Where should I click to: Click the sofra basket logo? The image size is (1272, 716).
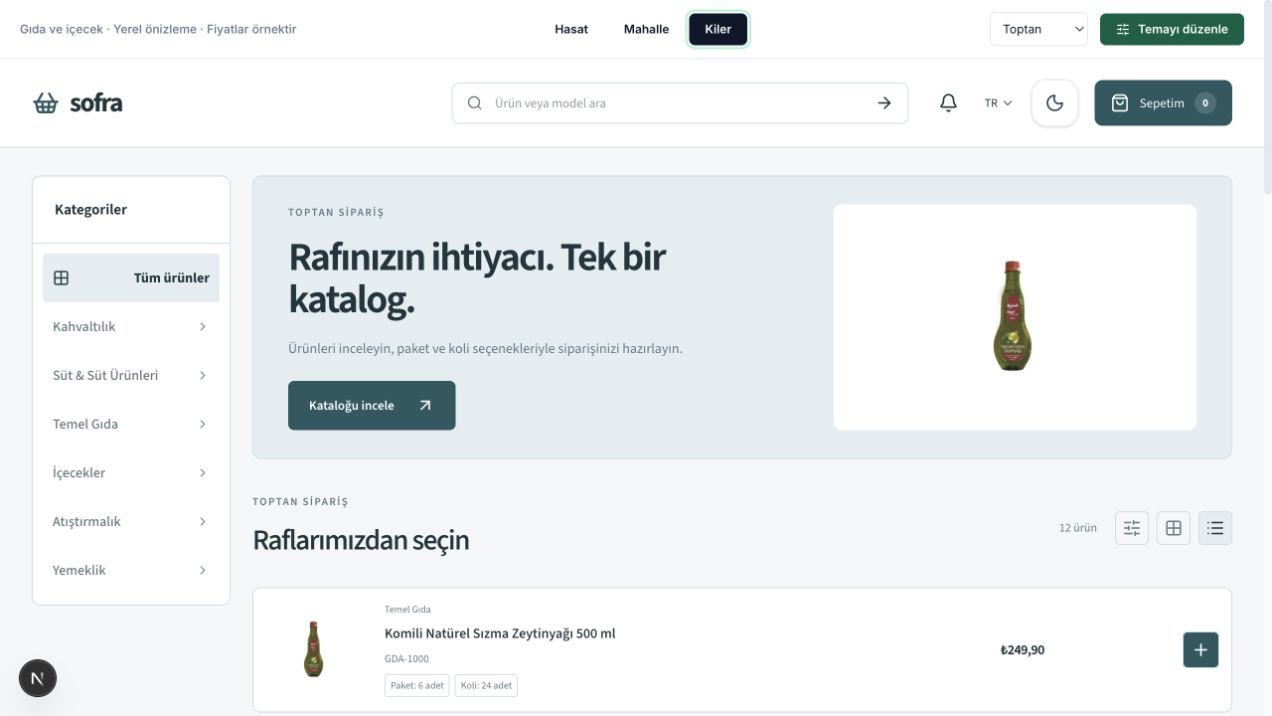tap(77, 103)
